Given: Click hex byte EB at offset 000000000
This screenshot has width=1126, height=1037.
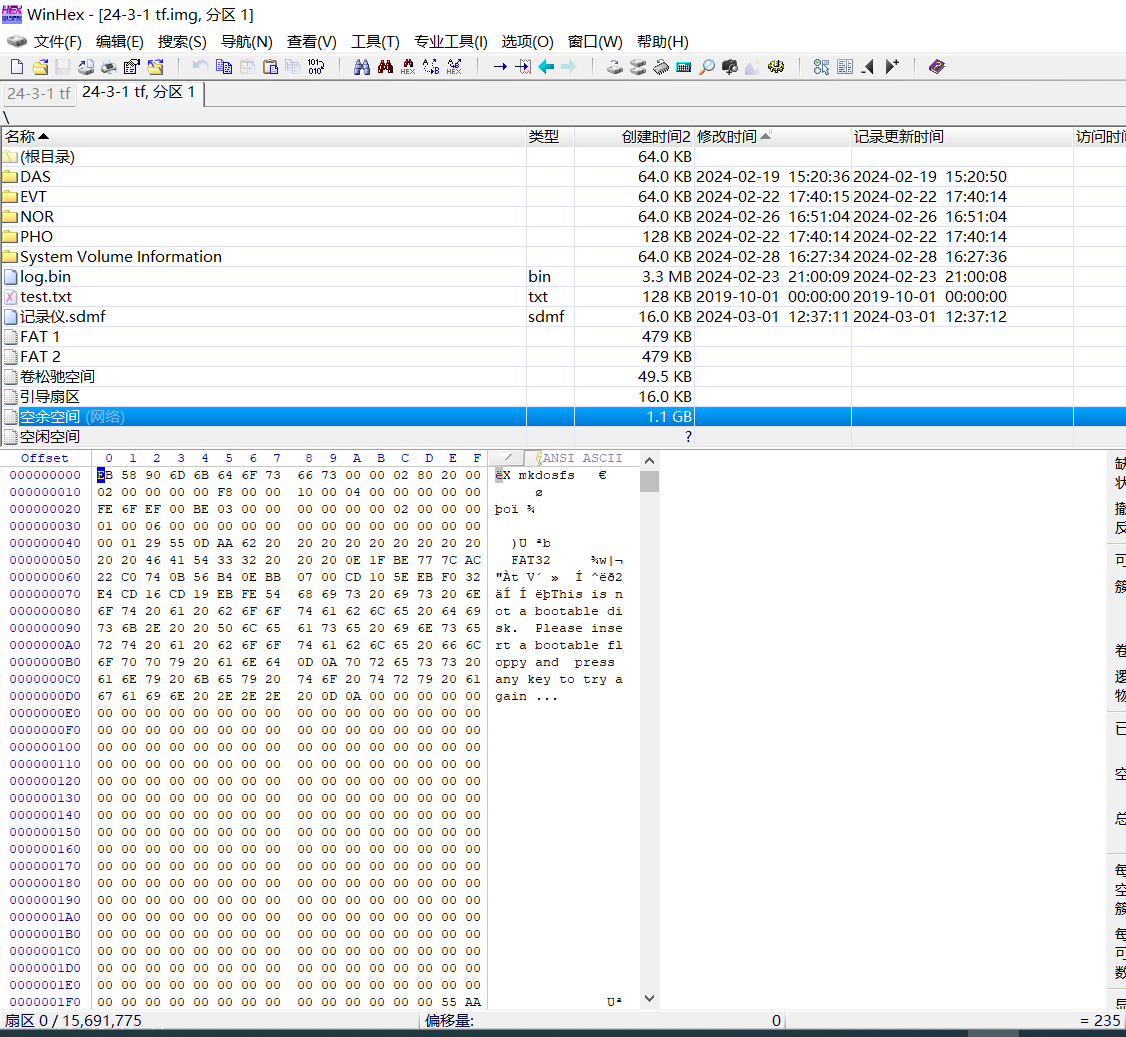Looking at the screenshot, I should pyautogui.click(x=105, y=475).
